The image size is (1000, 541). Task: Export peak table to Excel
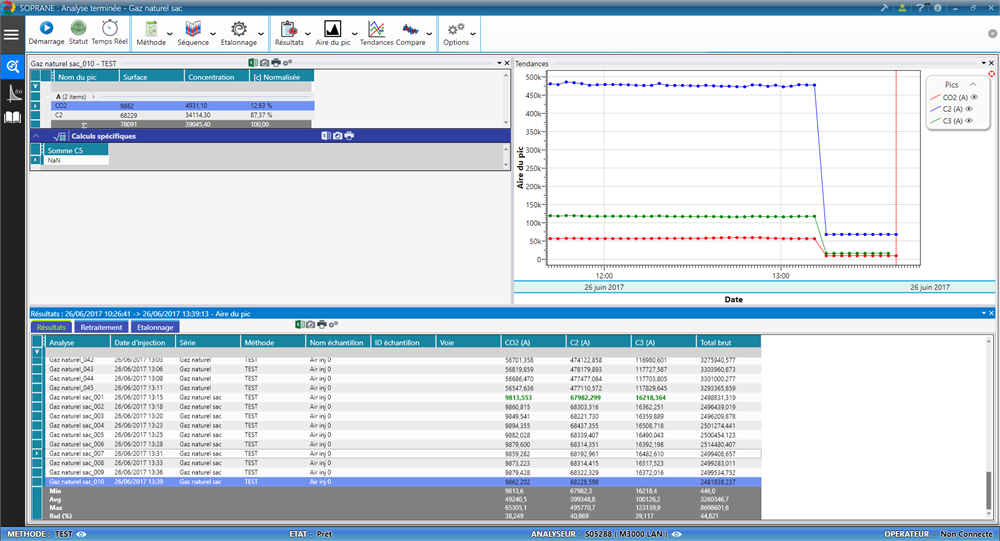click(x=253, y=63)
